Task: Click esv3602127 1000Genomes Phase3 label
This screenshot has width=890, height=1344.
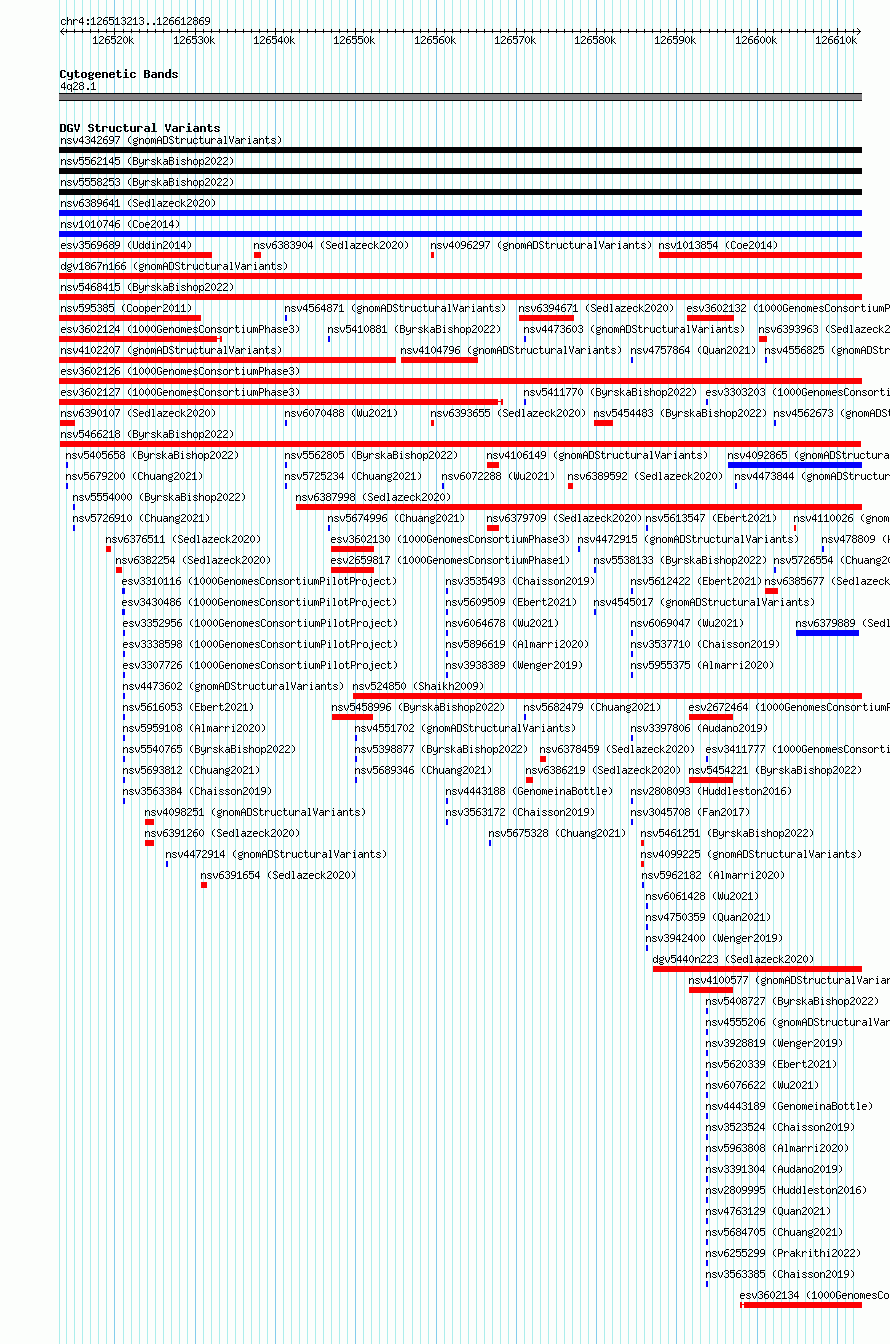Action: click(180, 392)
